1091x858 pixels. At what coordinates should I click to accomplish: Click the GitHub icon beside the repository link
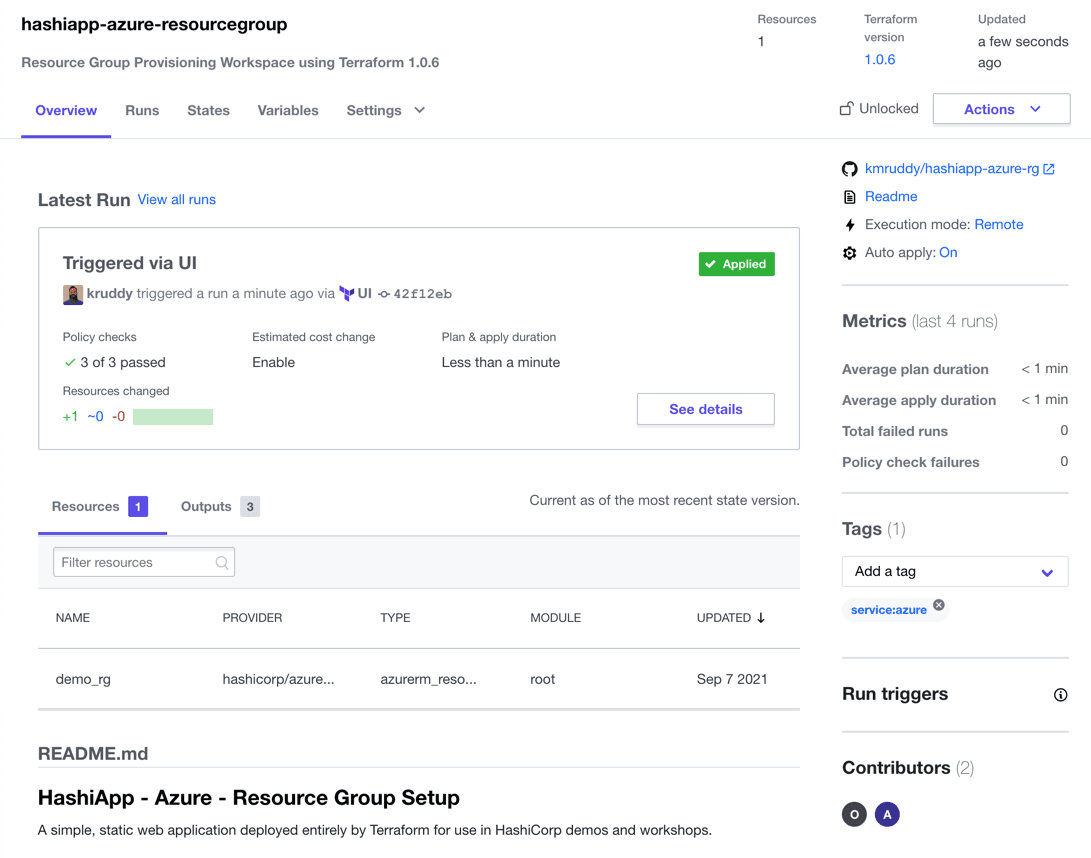(849, 168)
